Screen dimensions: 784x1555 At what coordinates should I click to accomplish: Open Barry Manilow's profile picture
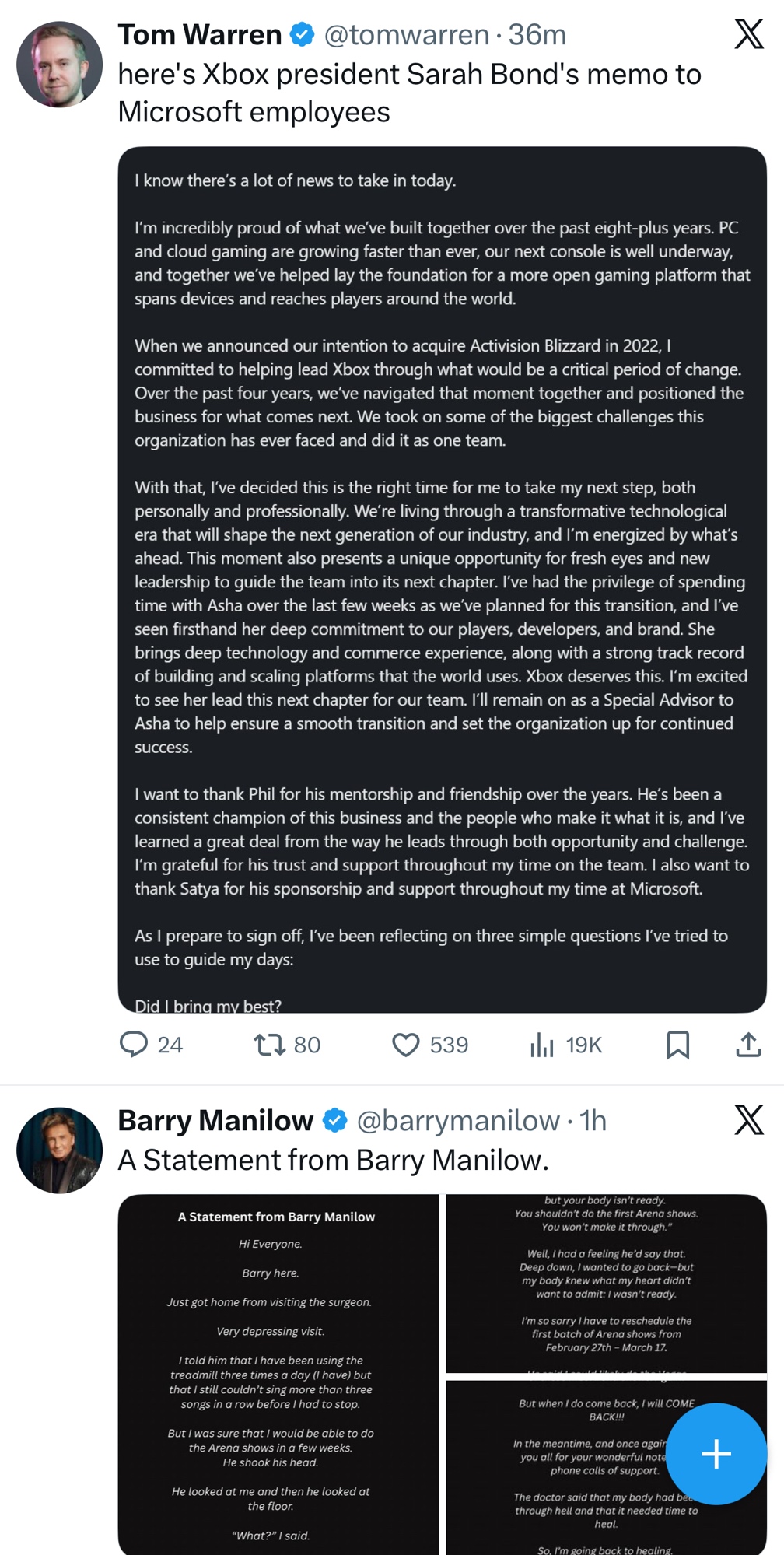click(x=60, y=1150)
